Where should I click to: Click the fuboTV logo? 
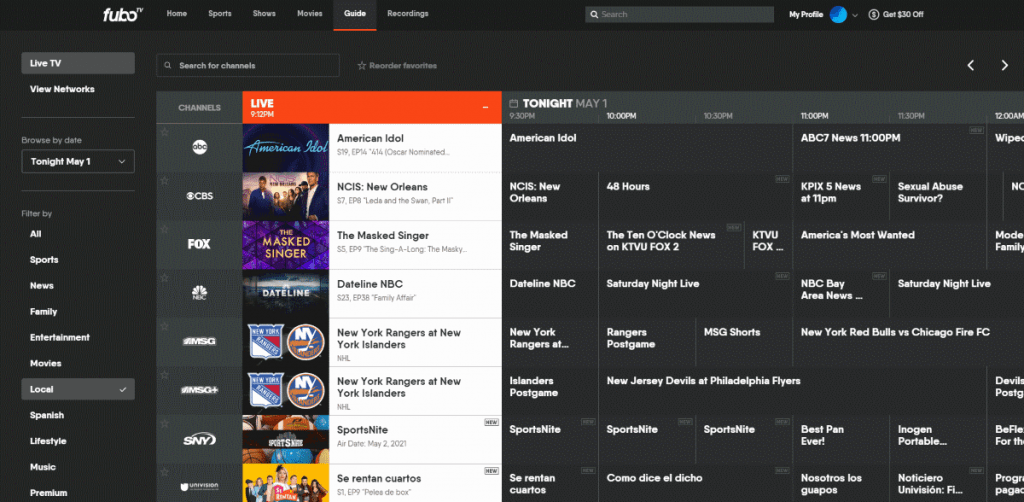point(123,14)
